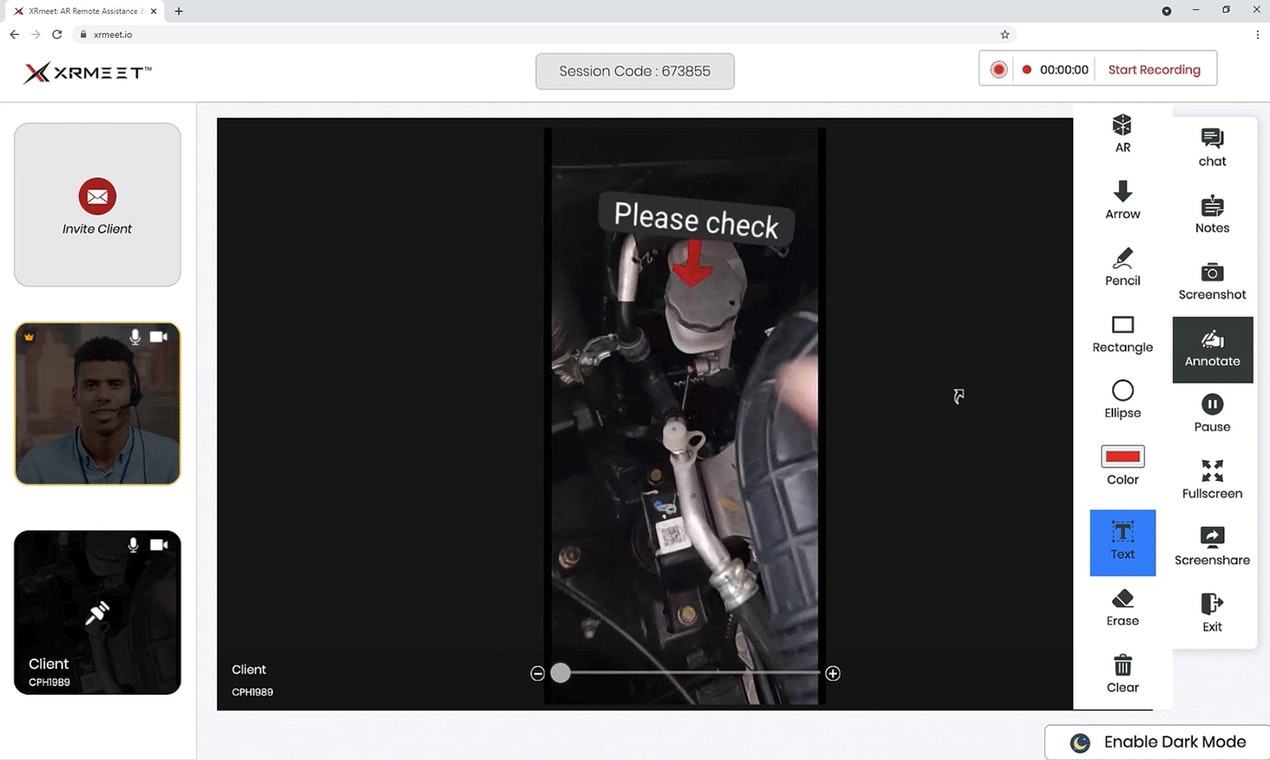Close the XRmeet browser tab
This screenshot has width=1270, height=760.
[154, 11]
